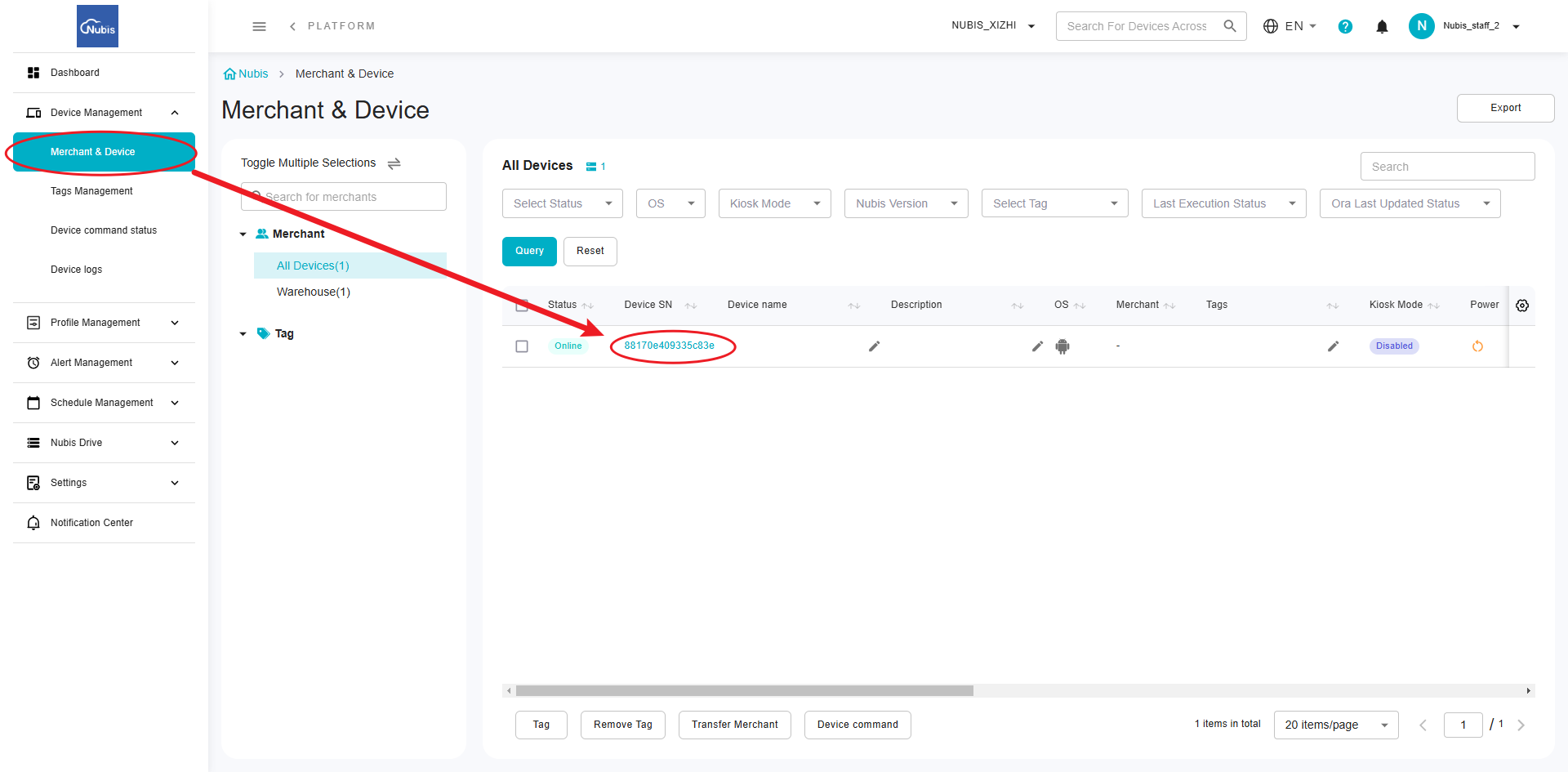1568x772 pixels.
Task: Open the help question mark icon
Action: (1345, 26)
